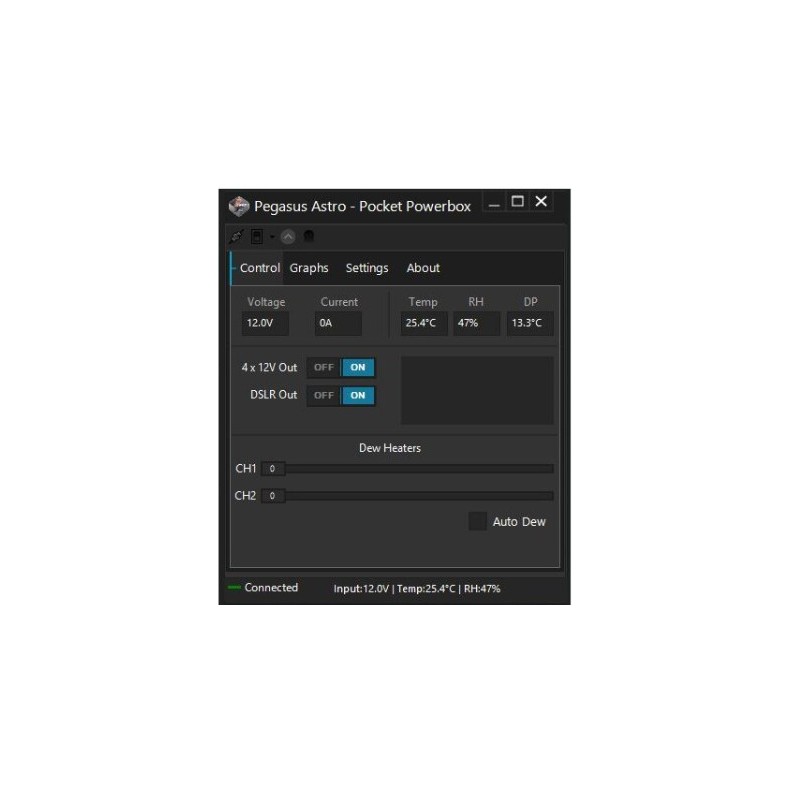Click the Voltage value field
Screen dimensions: 790x790
[x=266, y=323]
